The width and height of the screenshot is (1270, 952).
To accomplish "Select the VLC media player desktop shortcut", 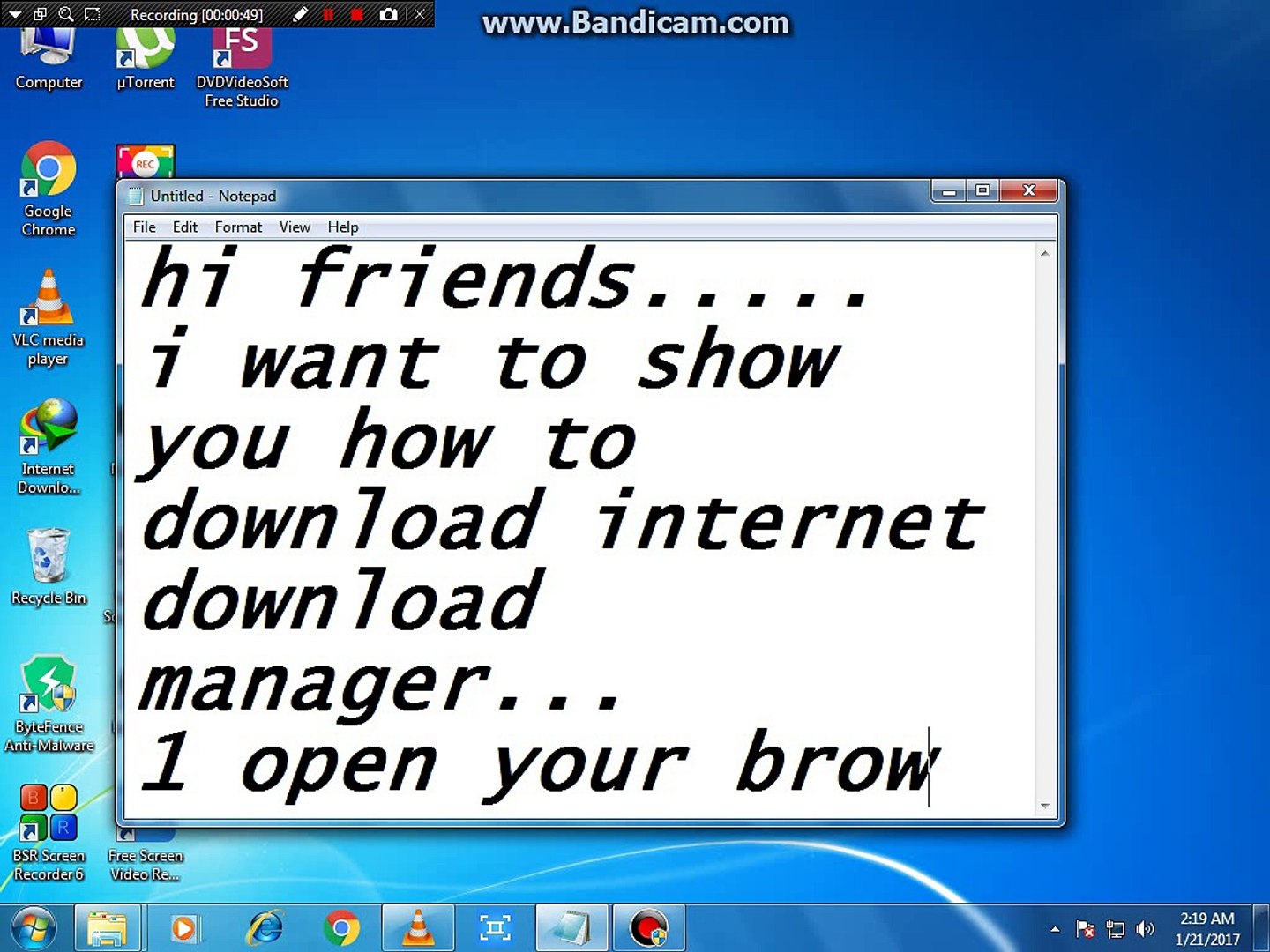I will tap(49, 318).
